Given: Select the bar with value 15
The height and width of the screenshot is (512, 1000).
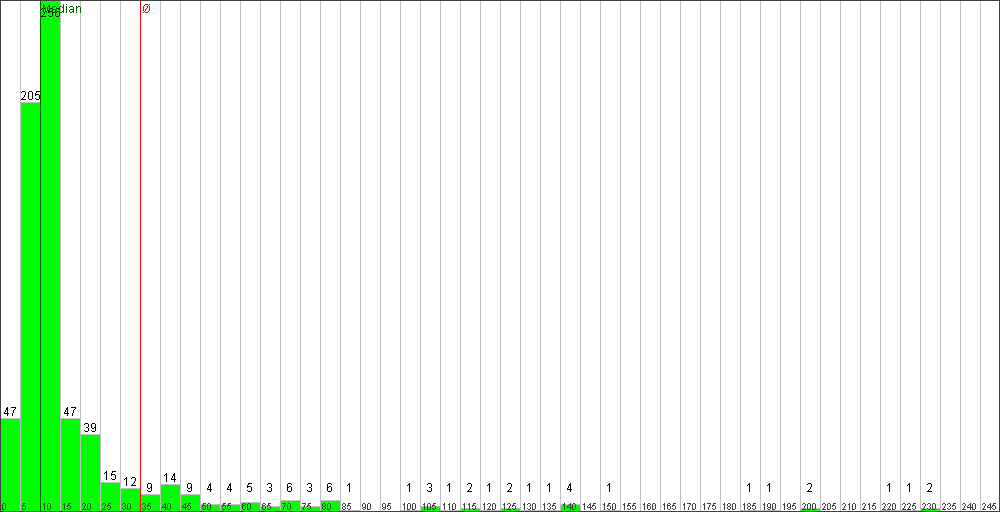Looking at the screenshot, I should (x=110, y=497).
